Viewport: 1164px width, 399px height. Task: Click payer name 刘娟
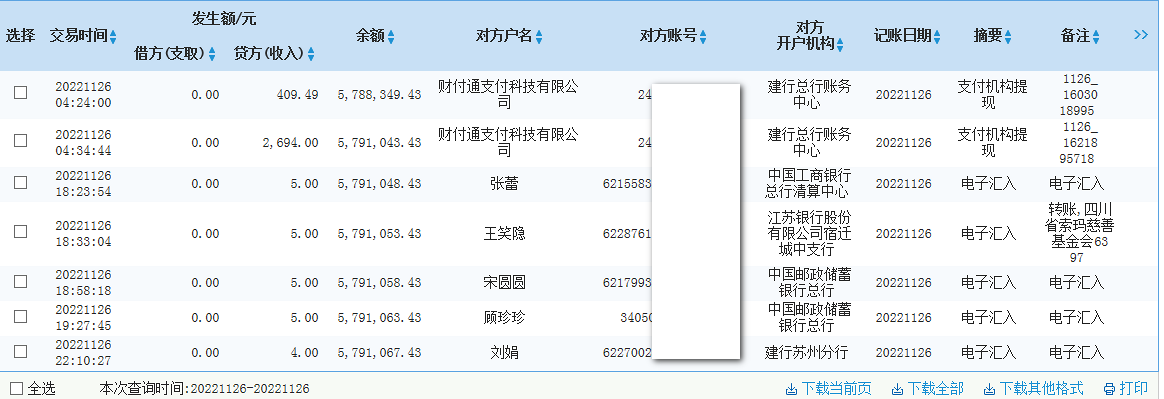505,352
